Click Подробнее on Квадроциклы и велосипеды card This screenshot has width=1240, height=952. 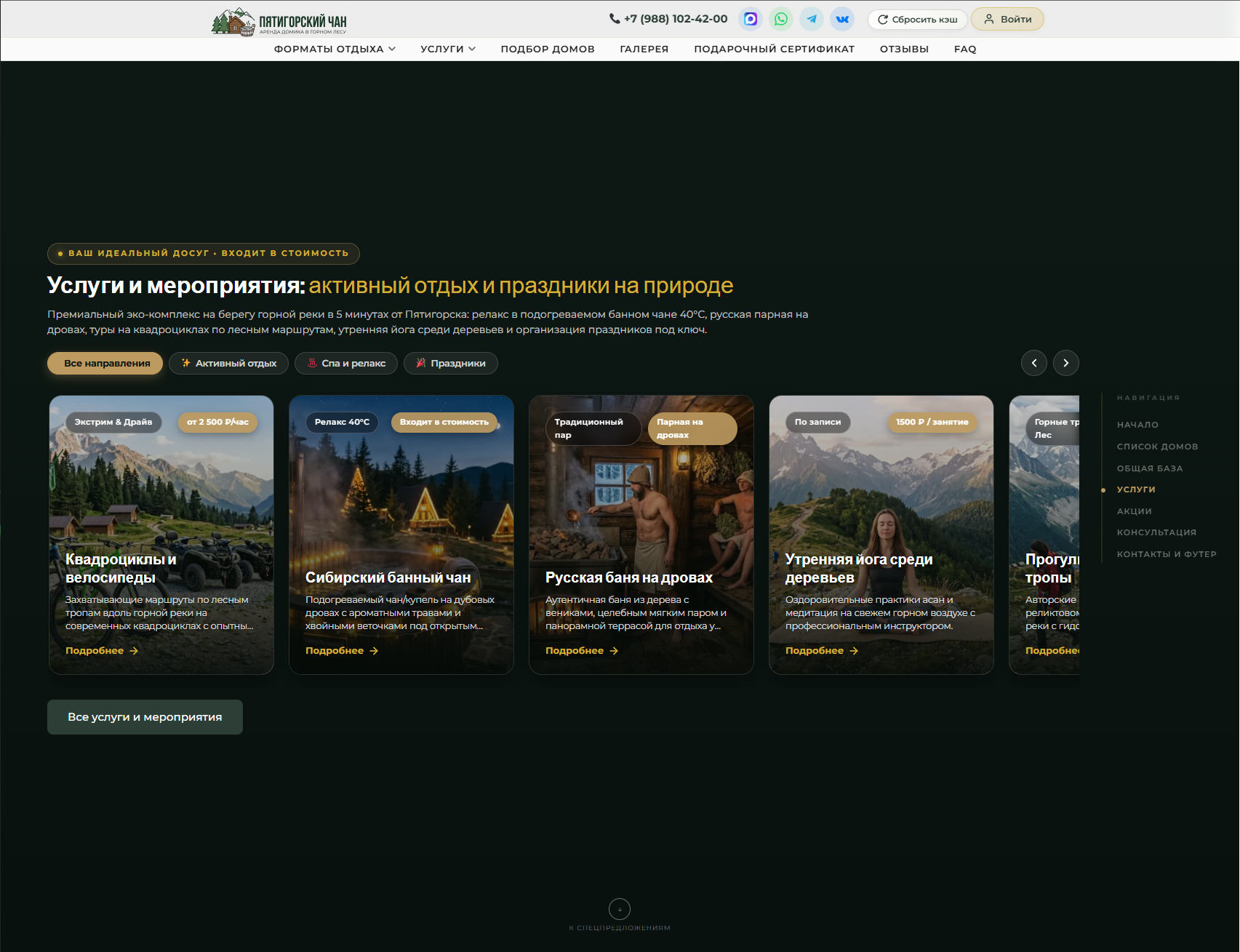(102, 651)
